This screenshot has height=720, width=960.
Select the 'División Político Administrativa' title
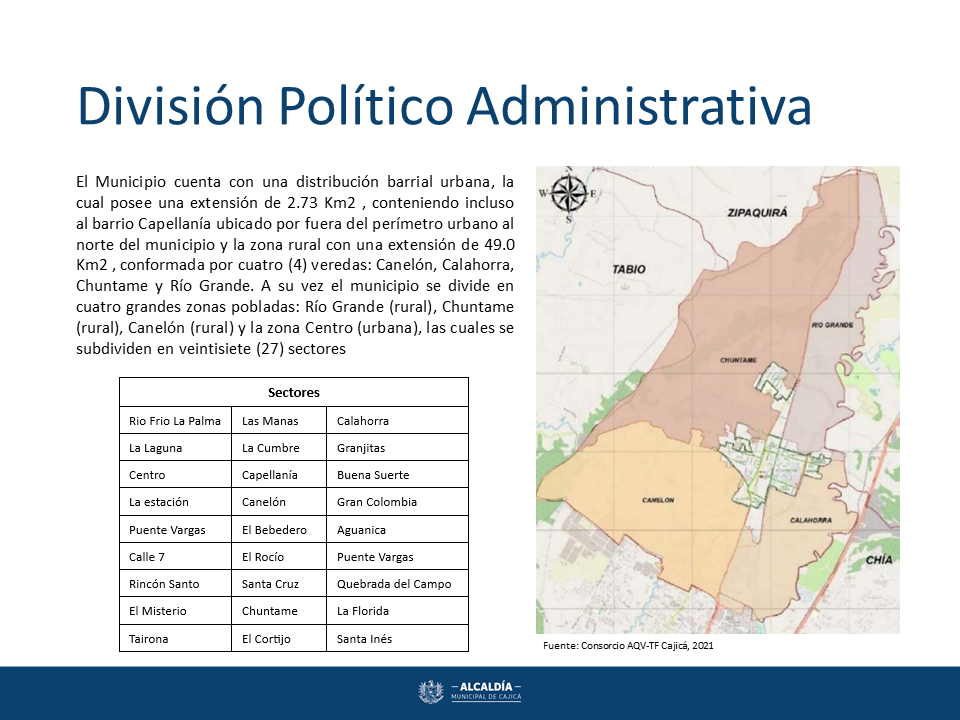click(444, 106)
